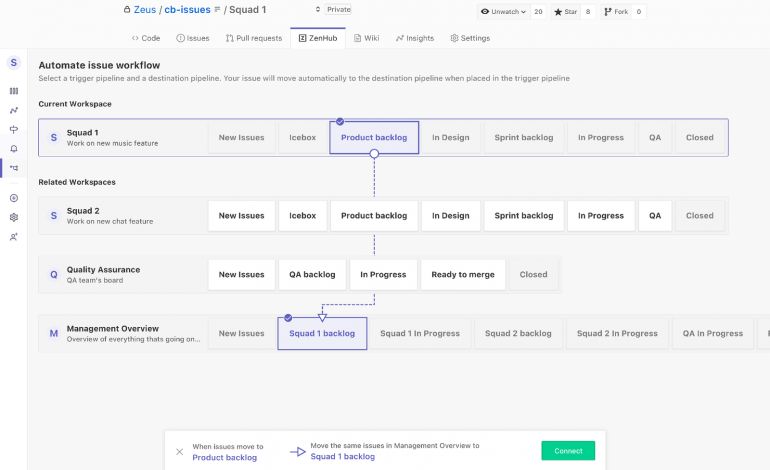Open the Code tab
770x470 pixels.
click(146, 38)
